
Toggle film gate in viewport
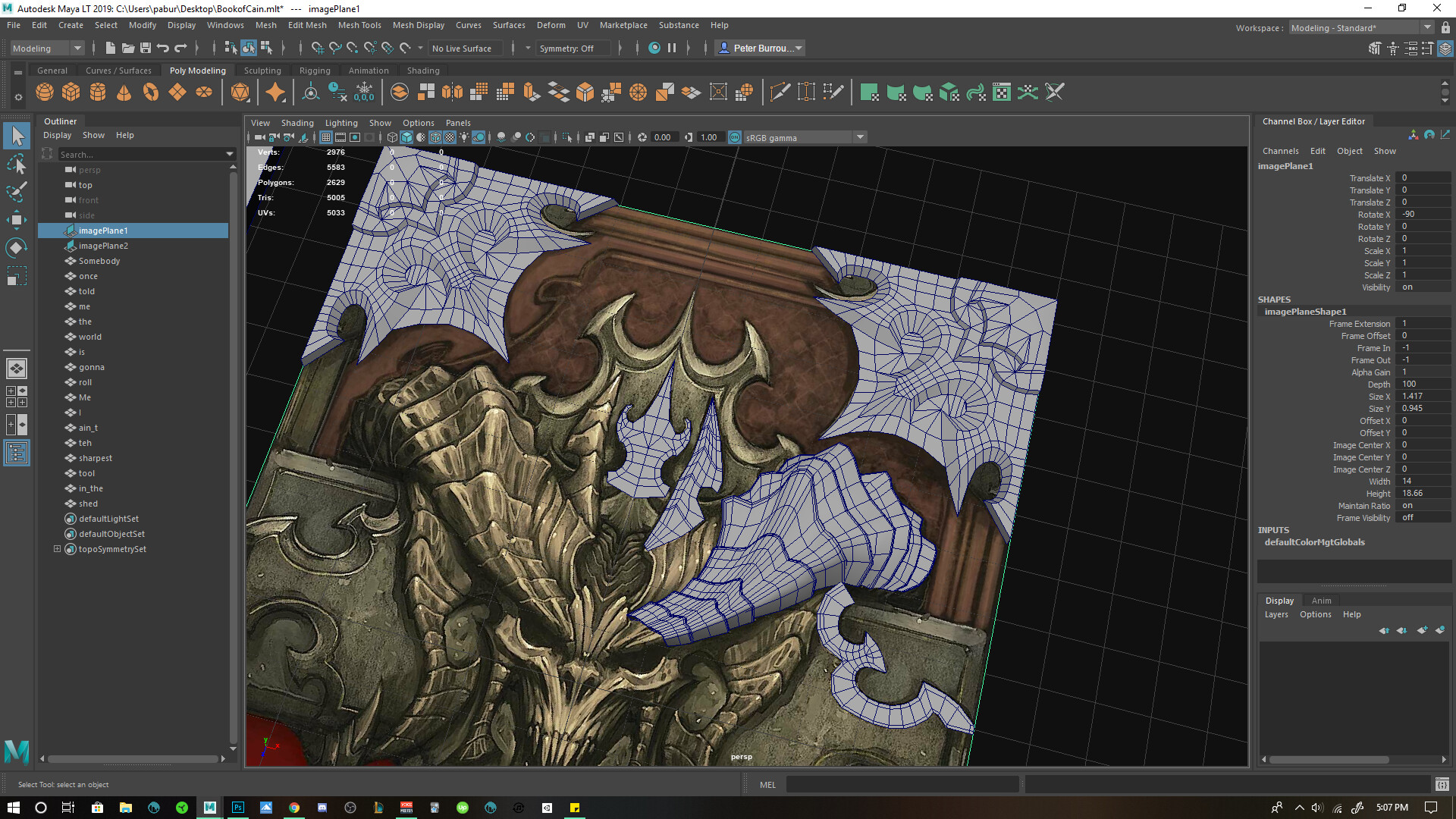[340, 137]
